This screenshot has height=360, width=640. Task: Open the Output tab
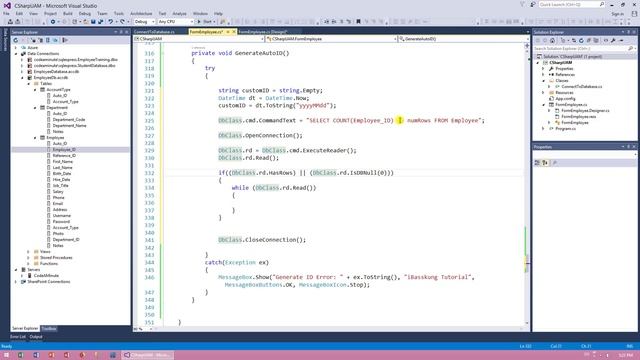[x=36, y=337]
